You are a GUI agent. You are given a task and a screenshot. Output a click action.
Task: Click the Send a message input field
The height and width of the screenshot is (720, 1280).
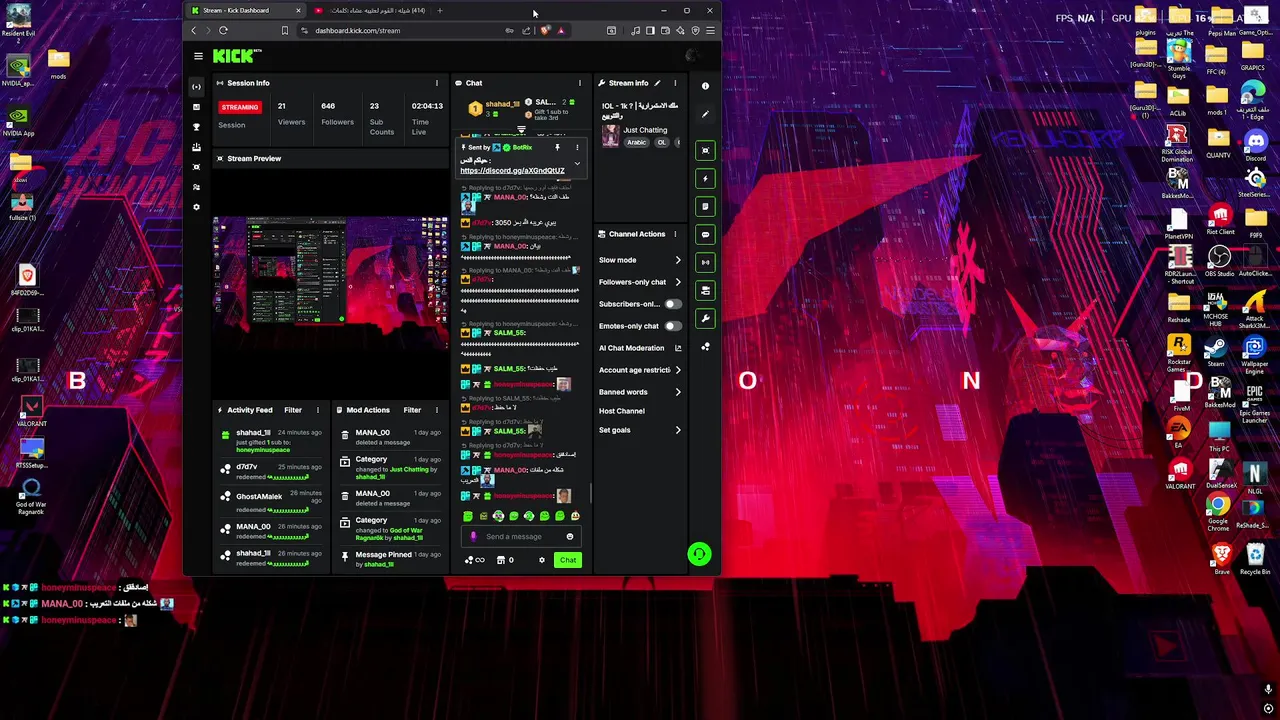(x=520, y=537)
